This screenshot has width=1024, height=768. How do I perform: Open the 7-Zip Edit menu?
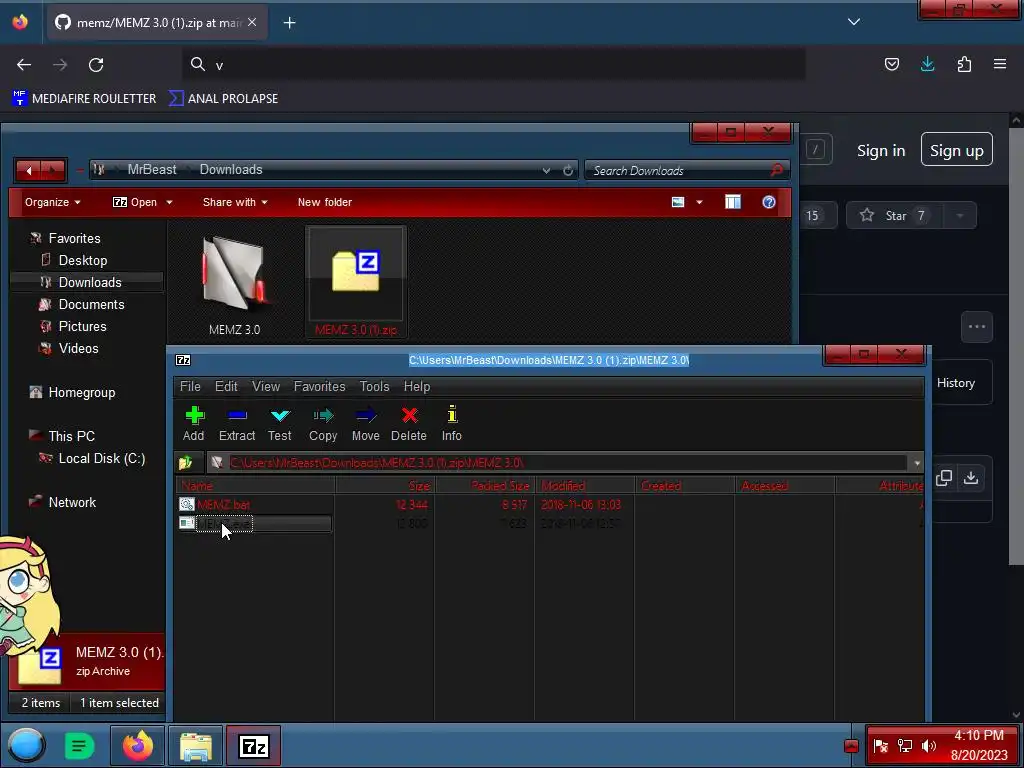click(x=226, y=387)
